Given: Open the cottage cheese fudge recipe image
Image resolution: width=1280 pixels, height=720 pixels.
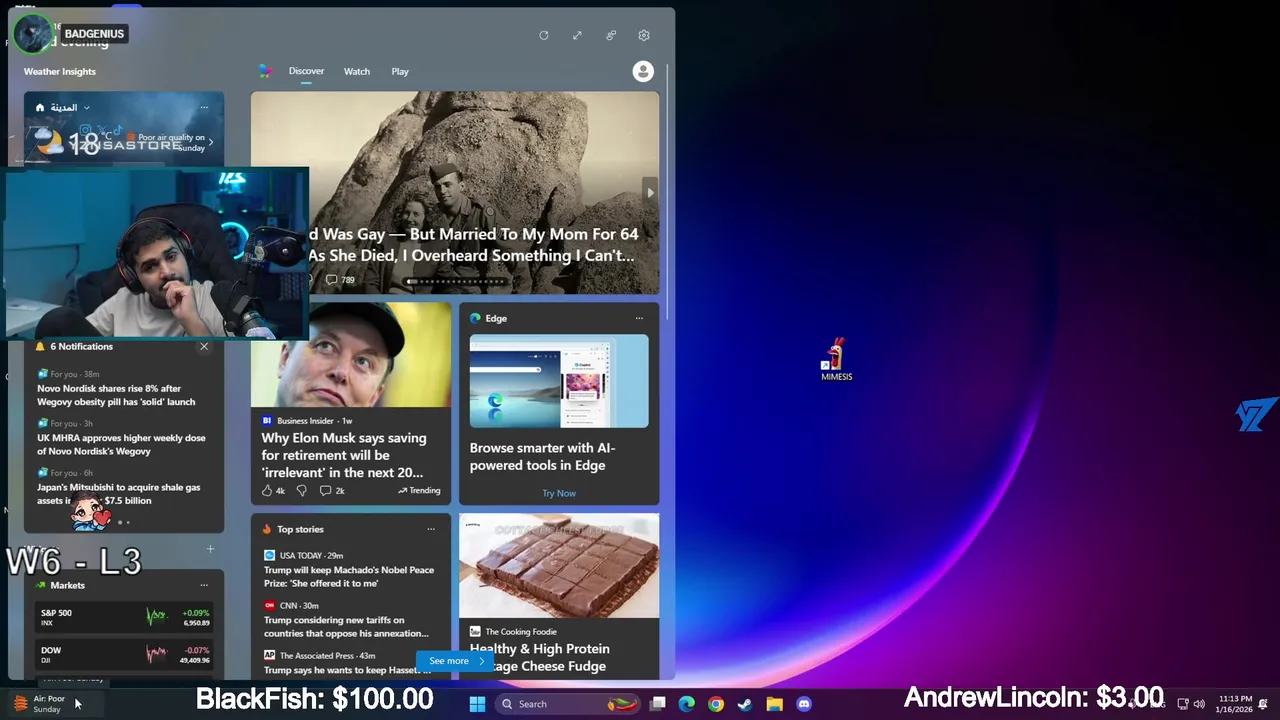Looking at the screenshot, I should pos(559,567).
